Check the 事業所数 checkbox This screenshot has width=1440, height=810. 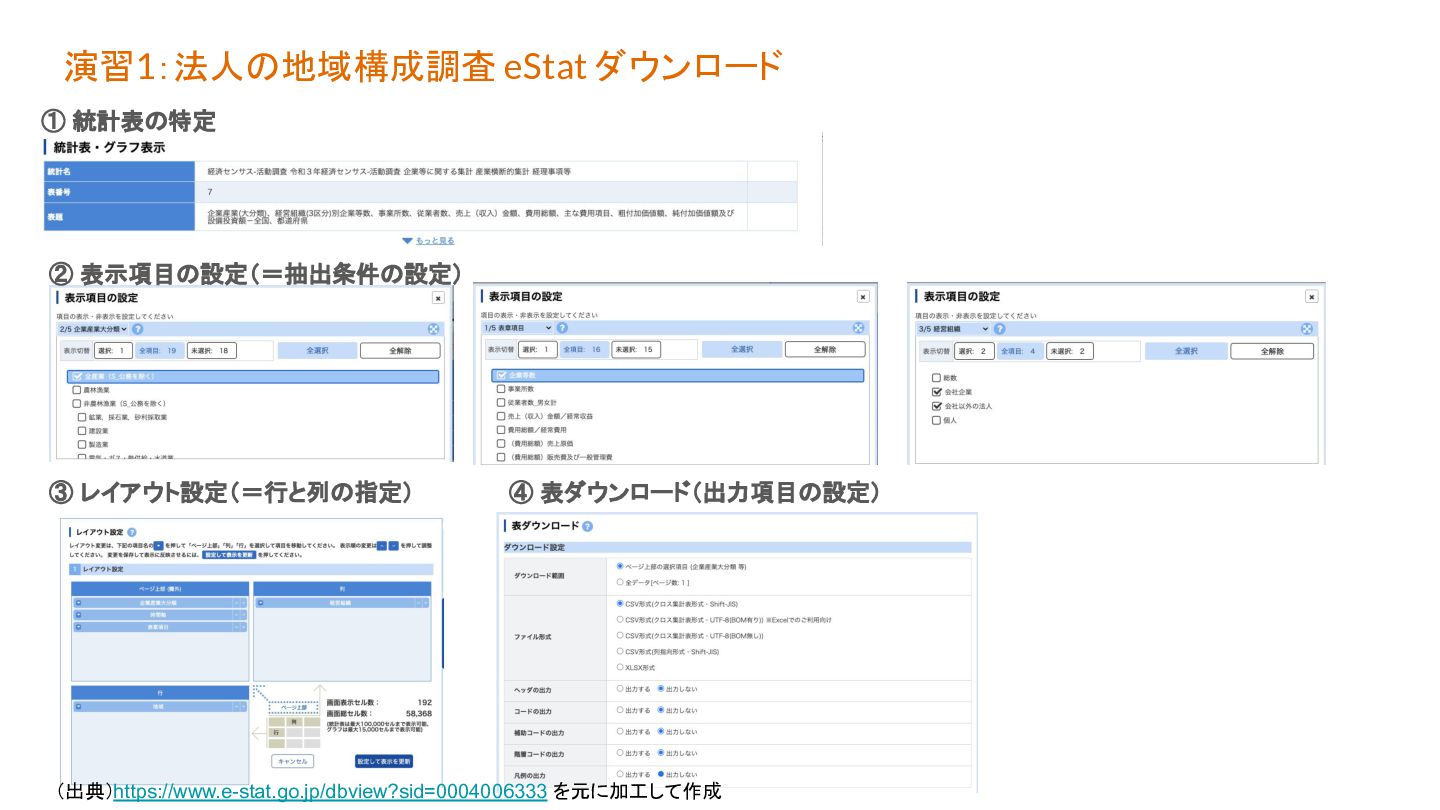point(501,389)
